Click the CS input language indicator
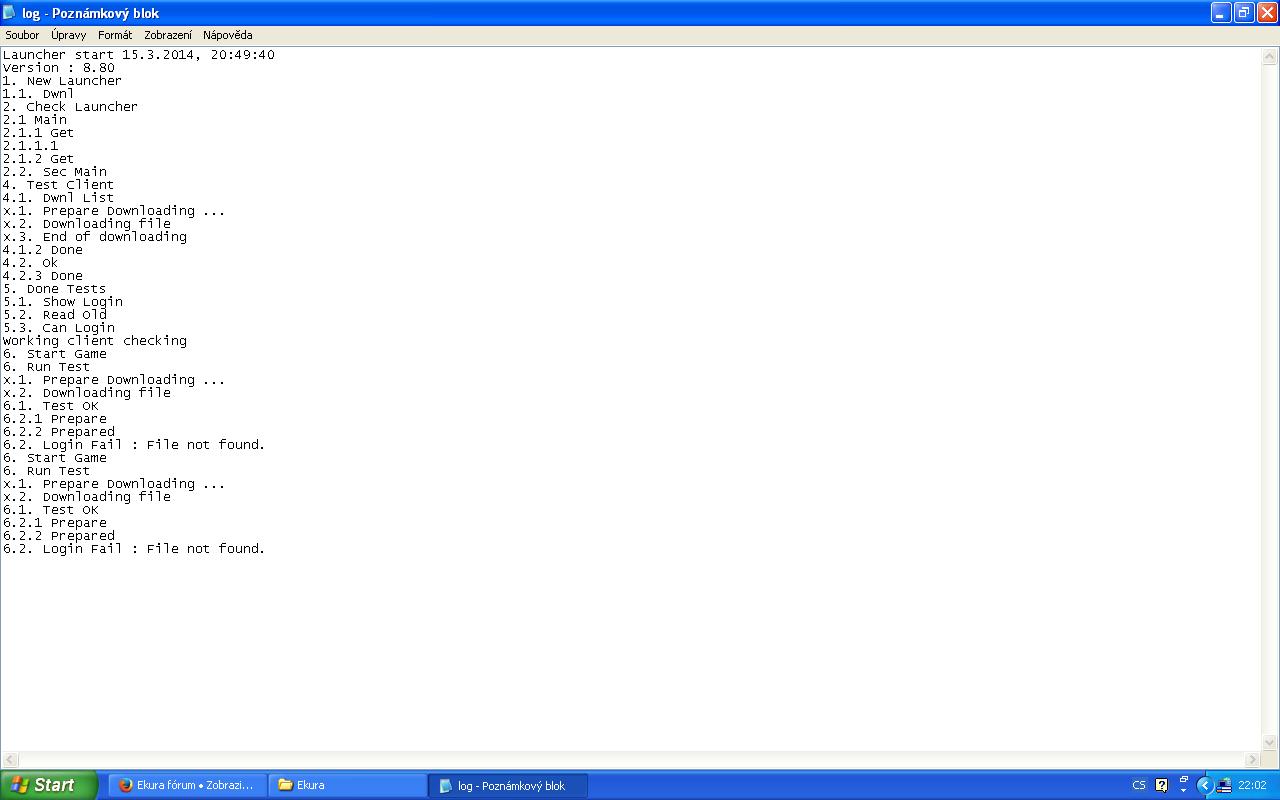1280x800 pixels. [1139, 785]
